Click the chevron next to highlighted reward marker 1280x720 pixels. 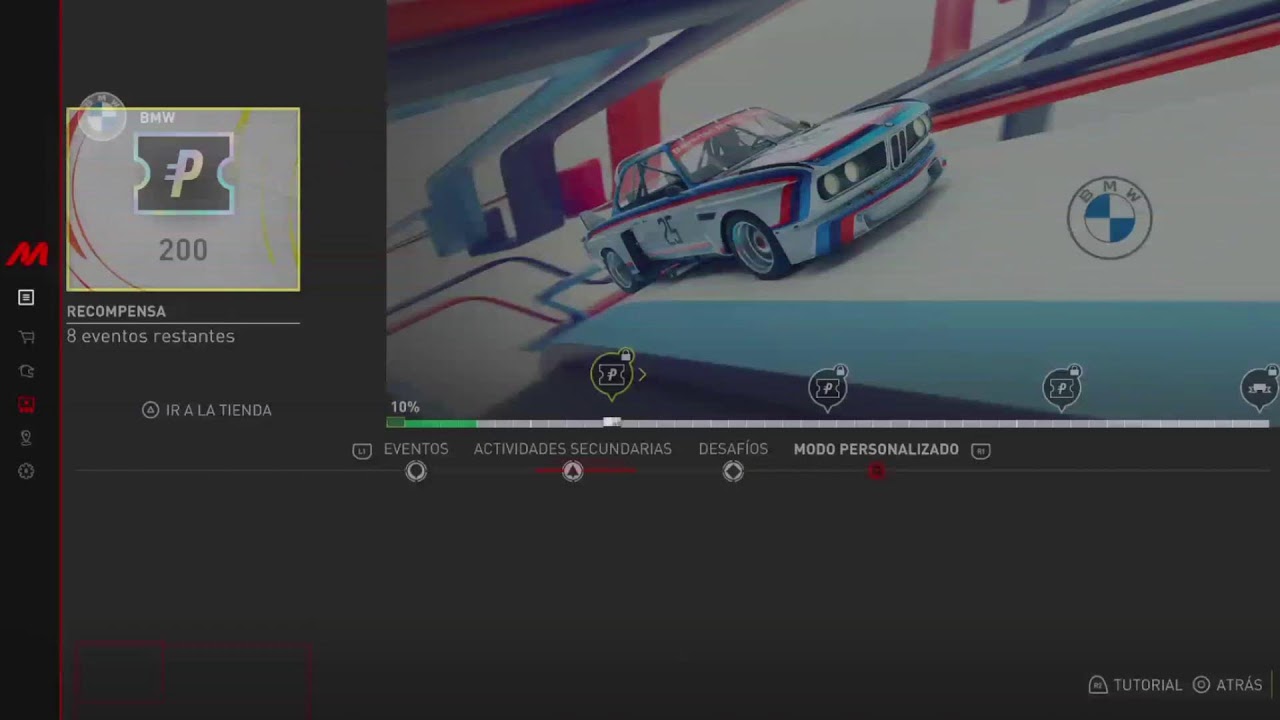tap(642, 375)
